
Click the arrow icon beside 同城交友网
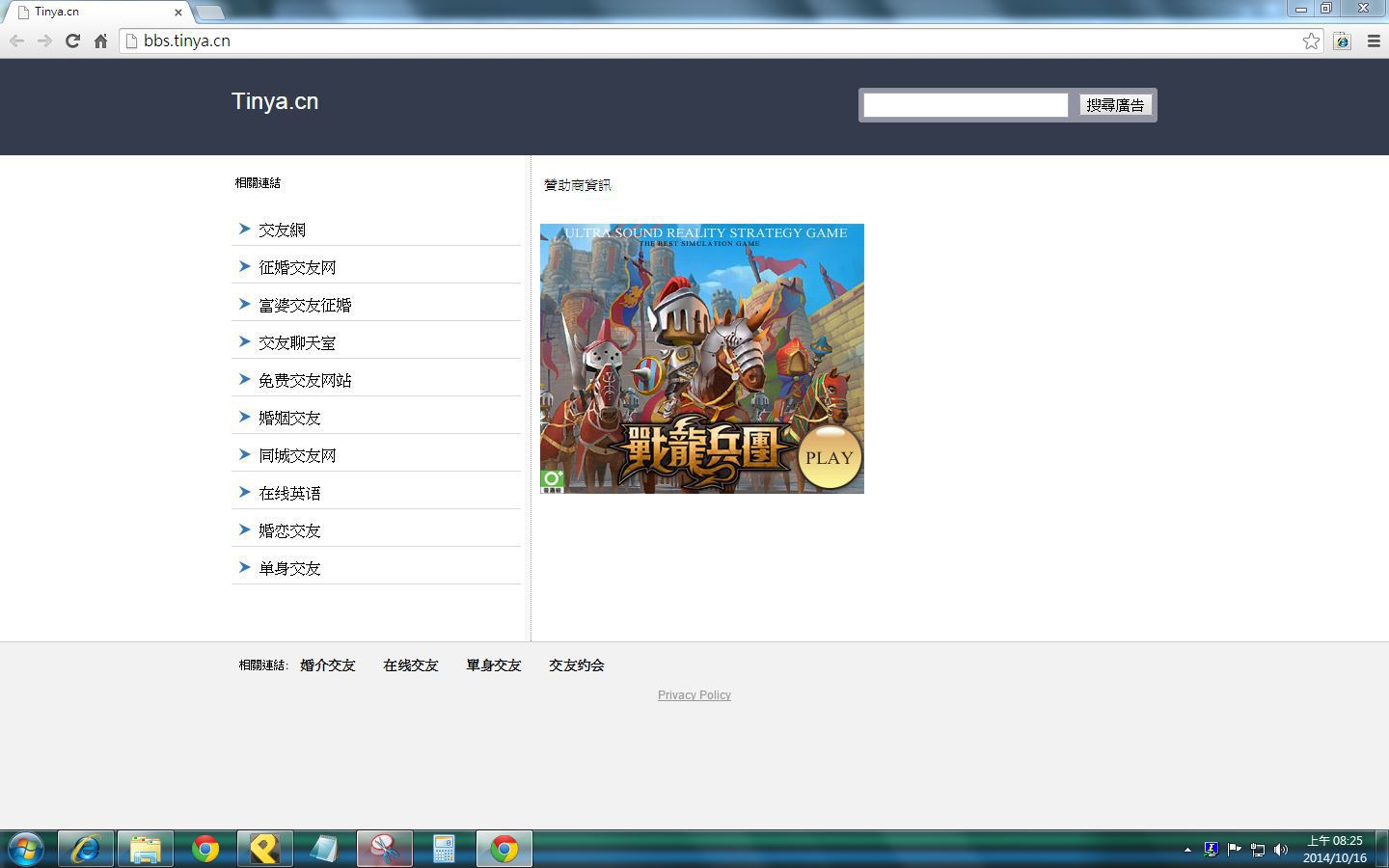[244, 454]
